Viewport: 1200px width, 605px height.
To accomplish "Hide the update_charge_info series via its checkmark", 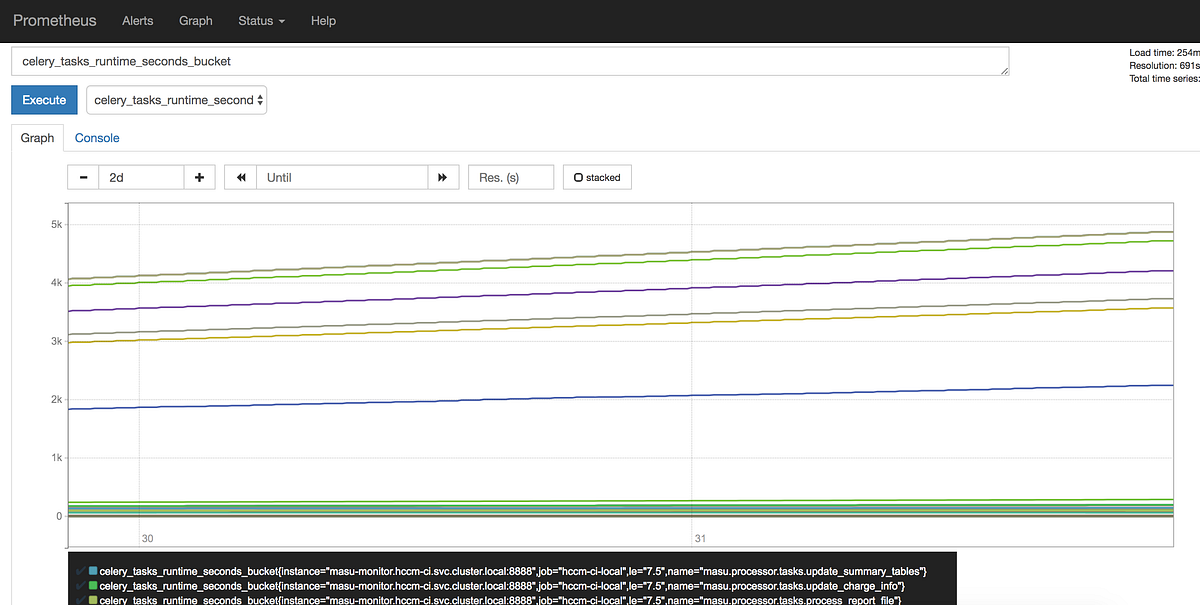I will tap(81, 587).
